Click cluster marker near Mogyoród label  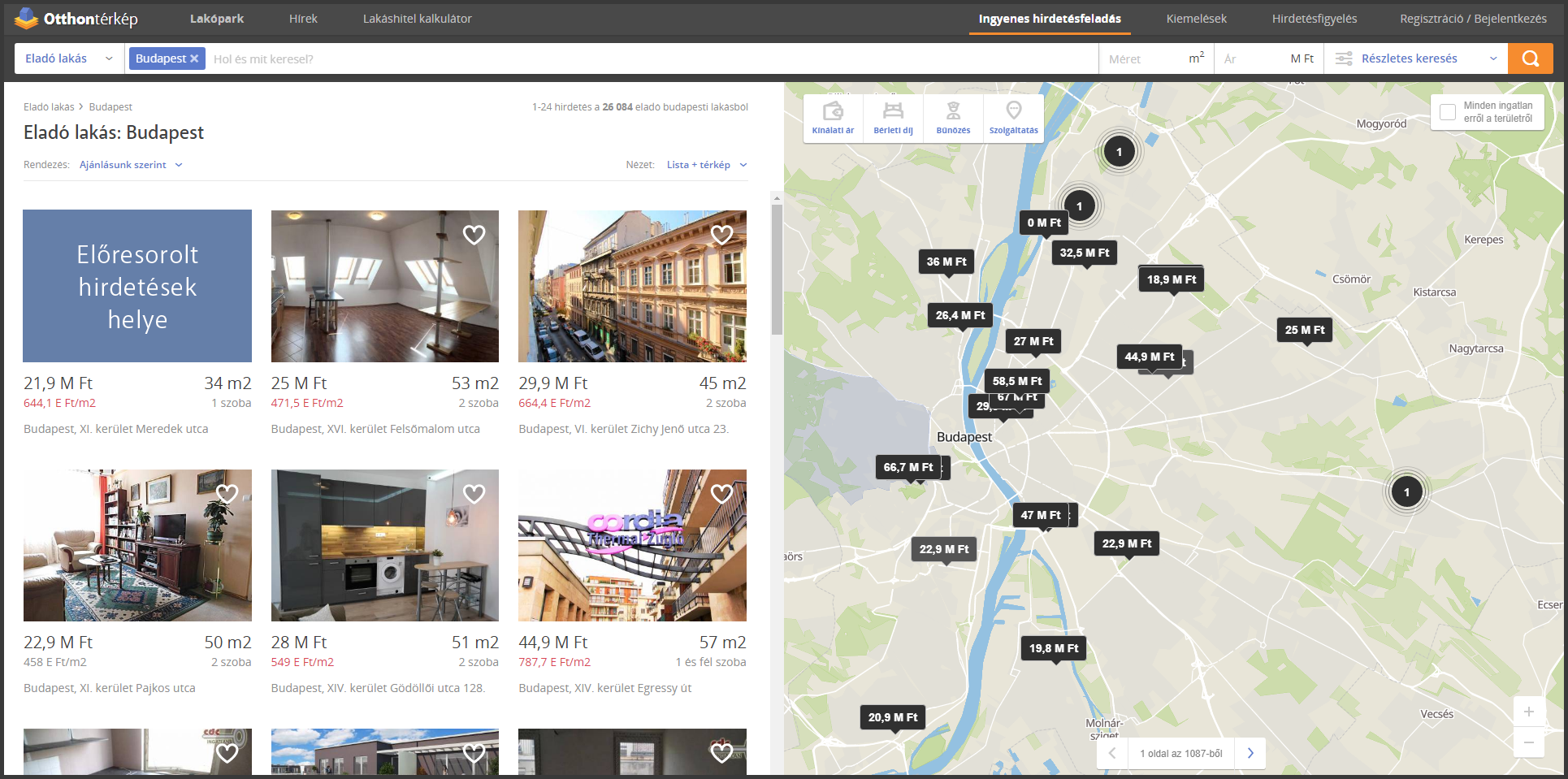(1119, 152)
